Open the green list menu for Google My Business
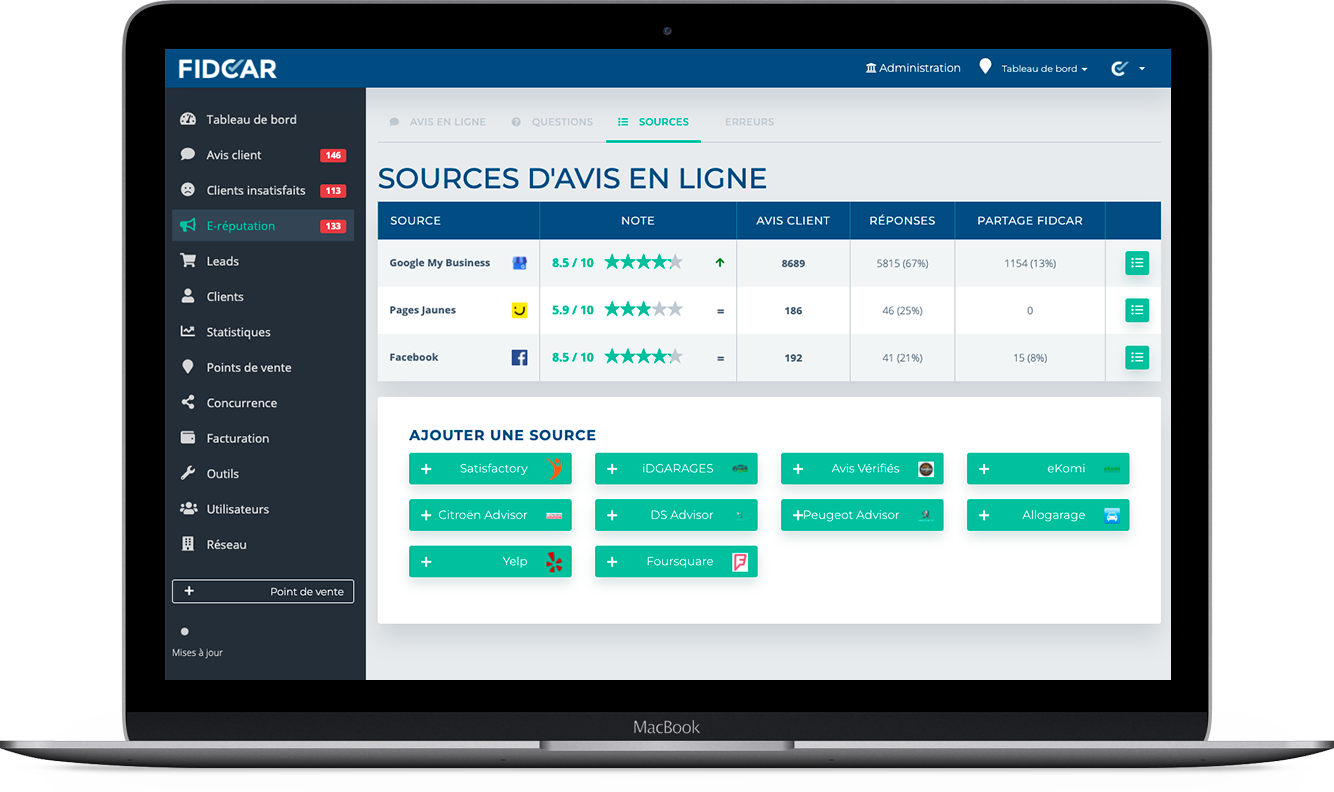1334x792 pixels. pyautogui.click(x=1136, y=262)
